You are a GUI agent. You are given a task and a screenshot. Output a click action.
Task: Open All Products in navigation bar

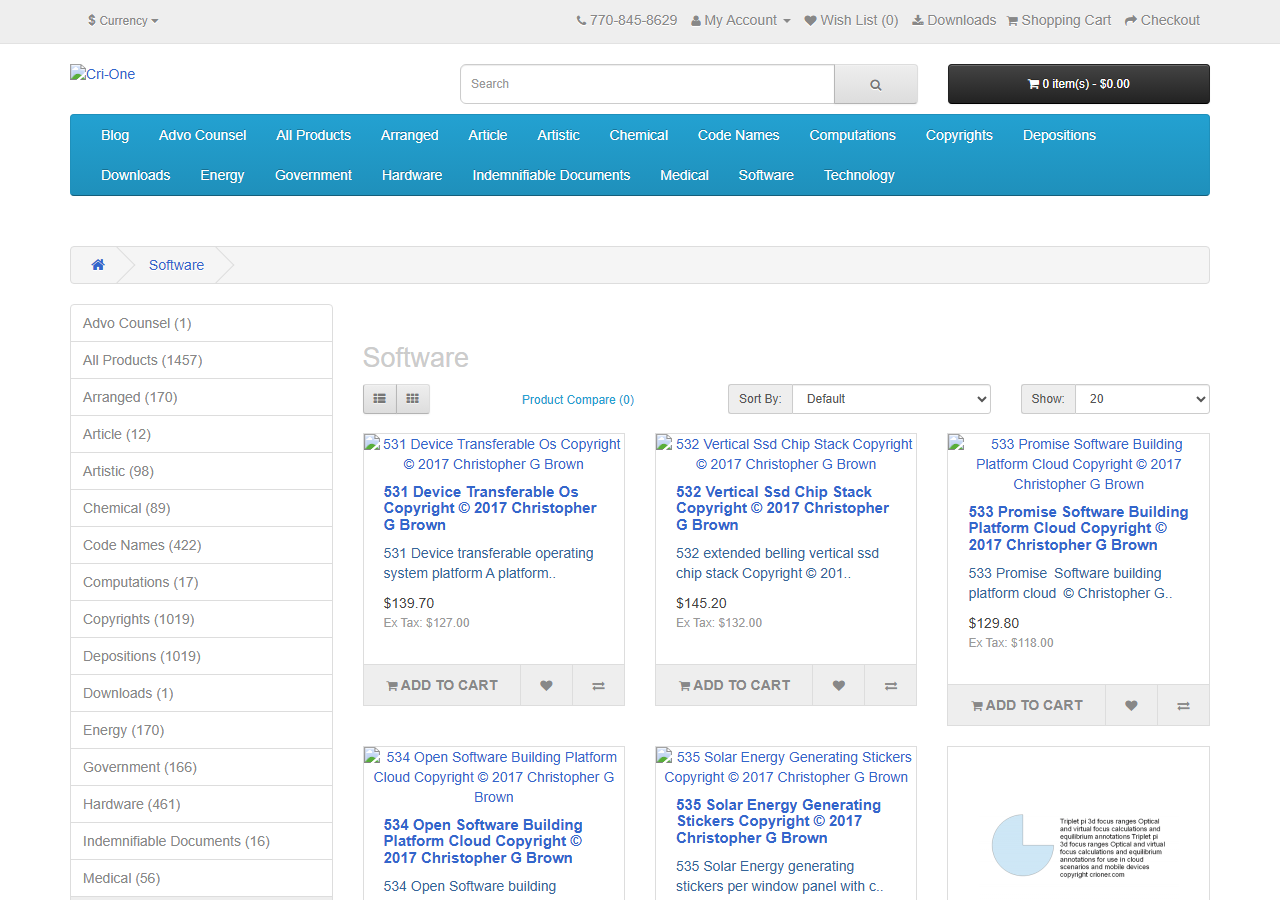[x=314, y=135]
